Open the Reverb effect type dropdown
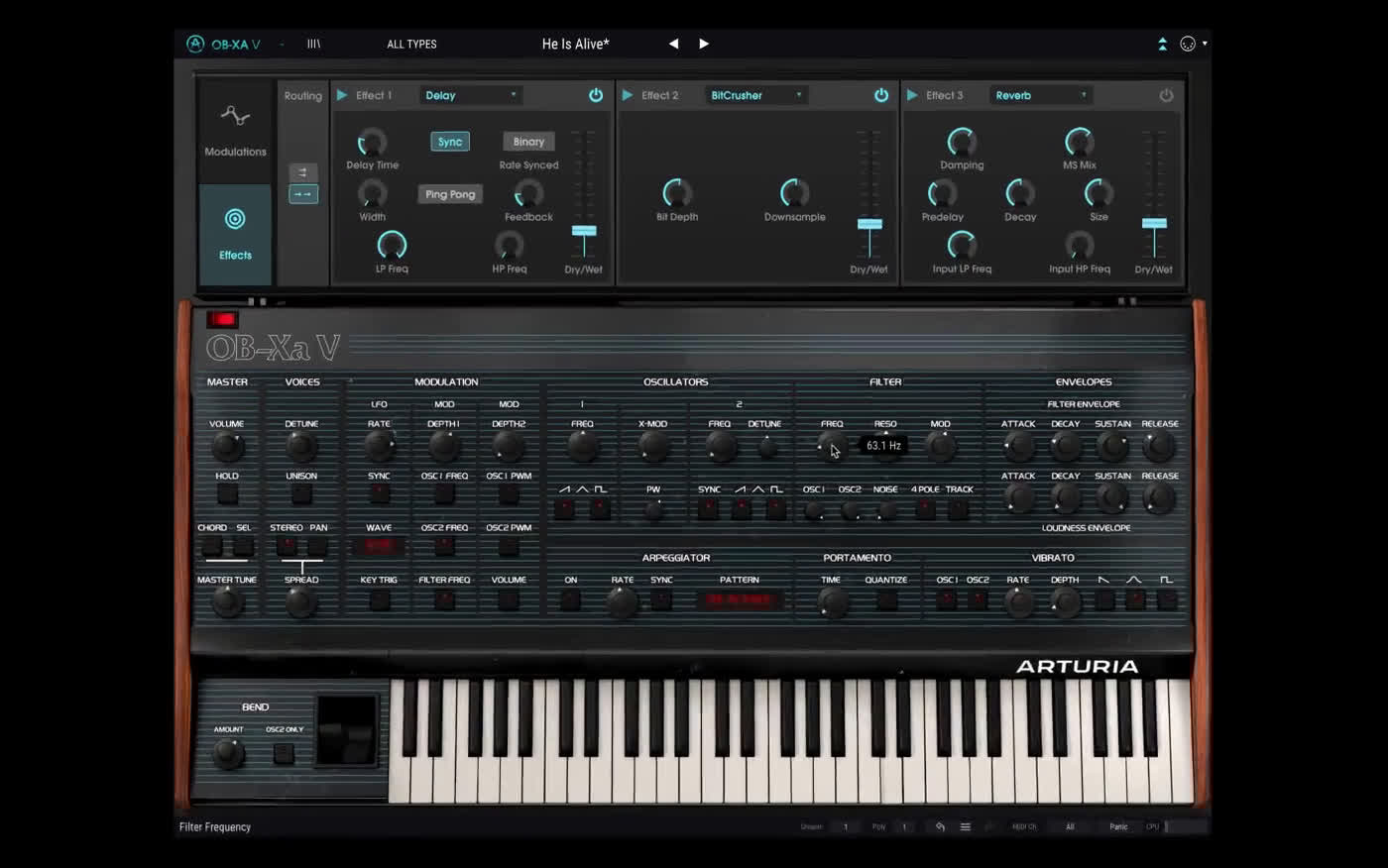This screenshot has height=868, width=1388. 1041,95
